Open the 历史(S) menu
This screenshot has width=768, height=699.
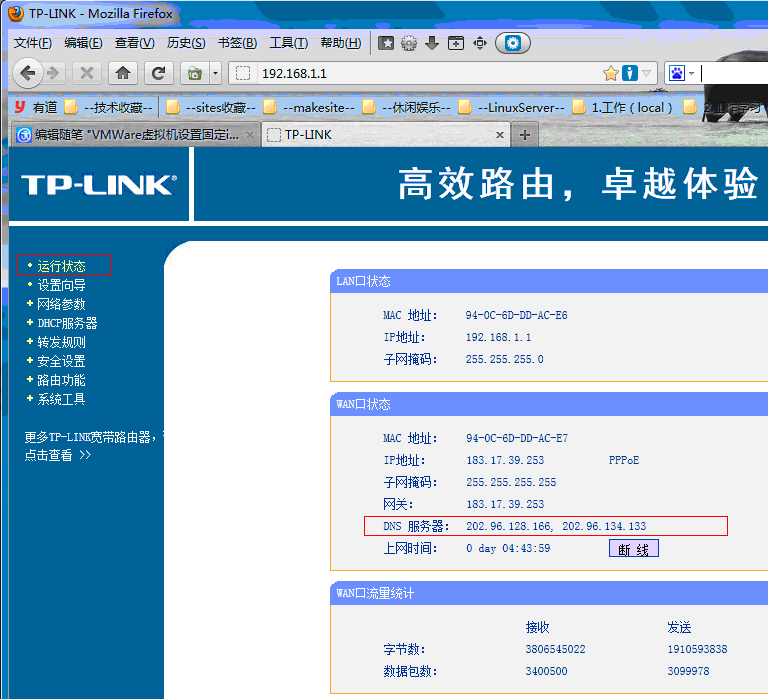(186, 43)
